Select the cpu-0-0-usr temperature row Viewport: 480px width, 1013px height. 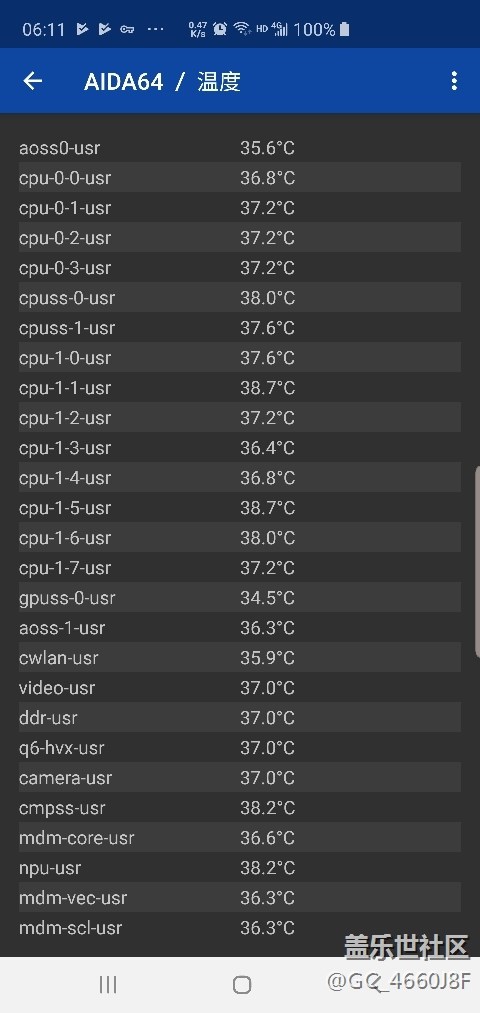click(240, 178)
